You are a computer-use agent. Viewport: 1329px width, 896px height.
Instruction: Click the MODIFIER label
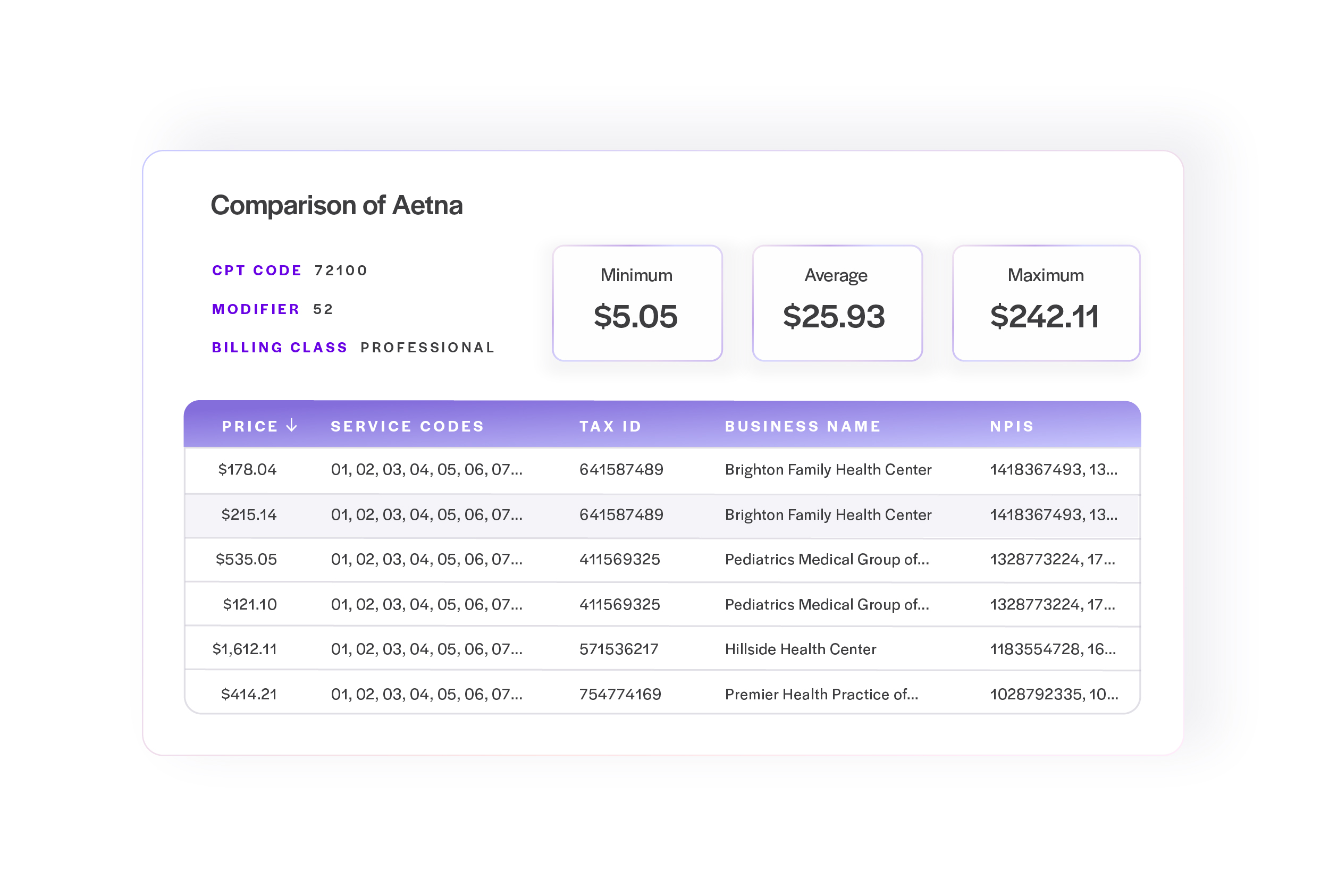point(256,309)
